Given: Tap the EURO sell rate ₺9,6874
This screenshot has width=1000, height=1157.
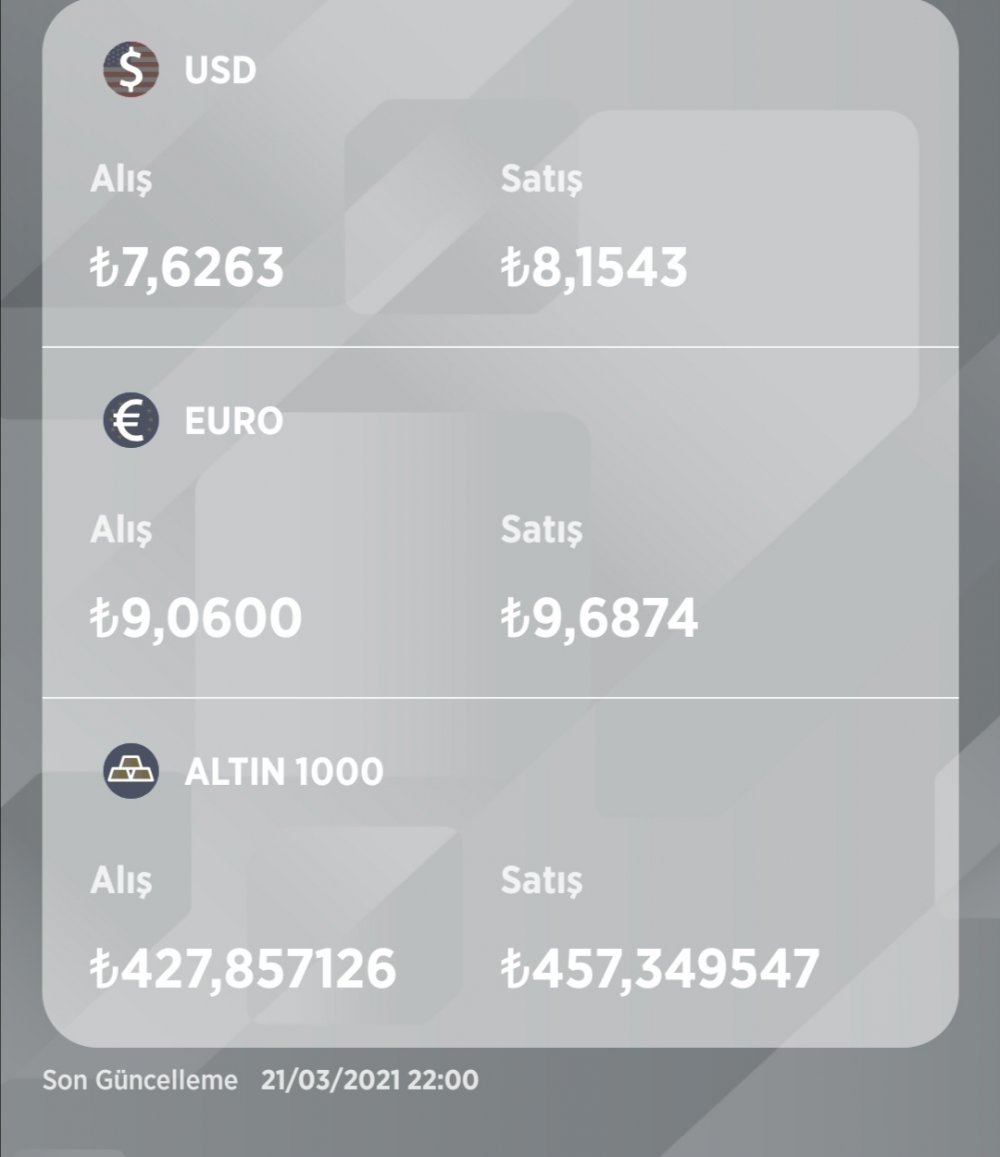Looking at the screenshot, I should 599,619.
